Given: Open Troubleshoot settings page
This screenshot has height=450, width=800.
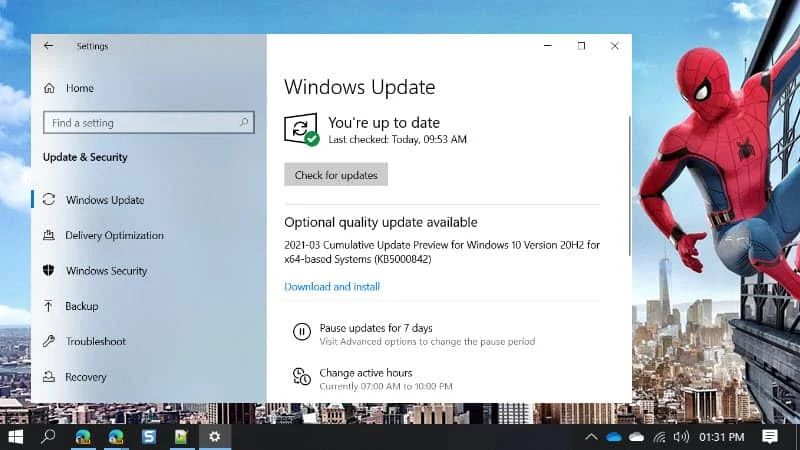Looking at the screenshot, I should 95,341.
